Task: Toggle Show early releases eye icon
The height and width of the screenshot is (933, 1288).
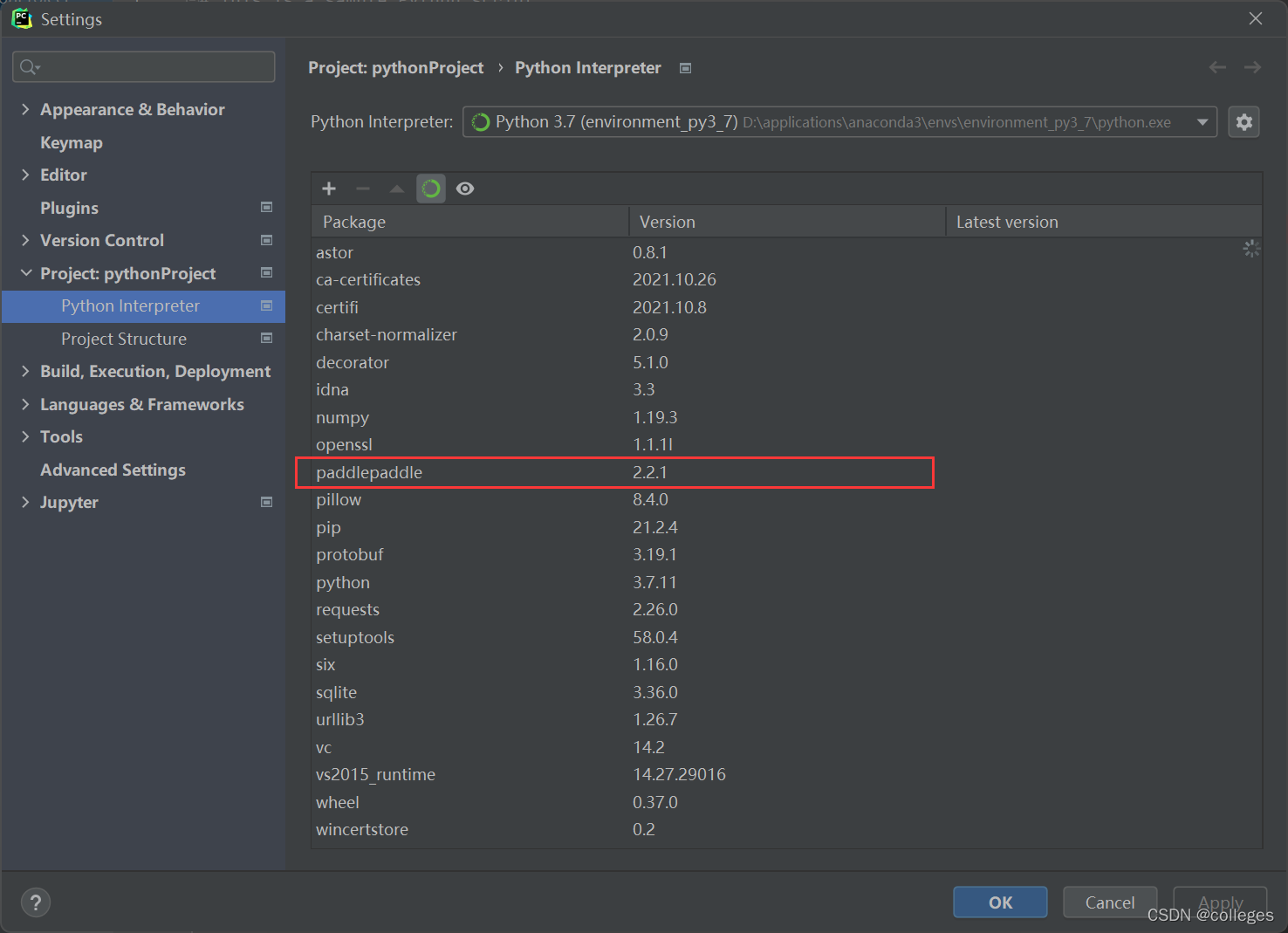Action: [x=465, y=189]
